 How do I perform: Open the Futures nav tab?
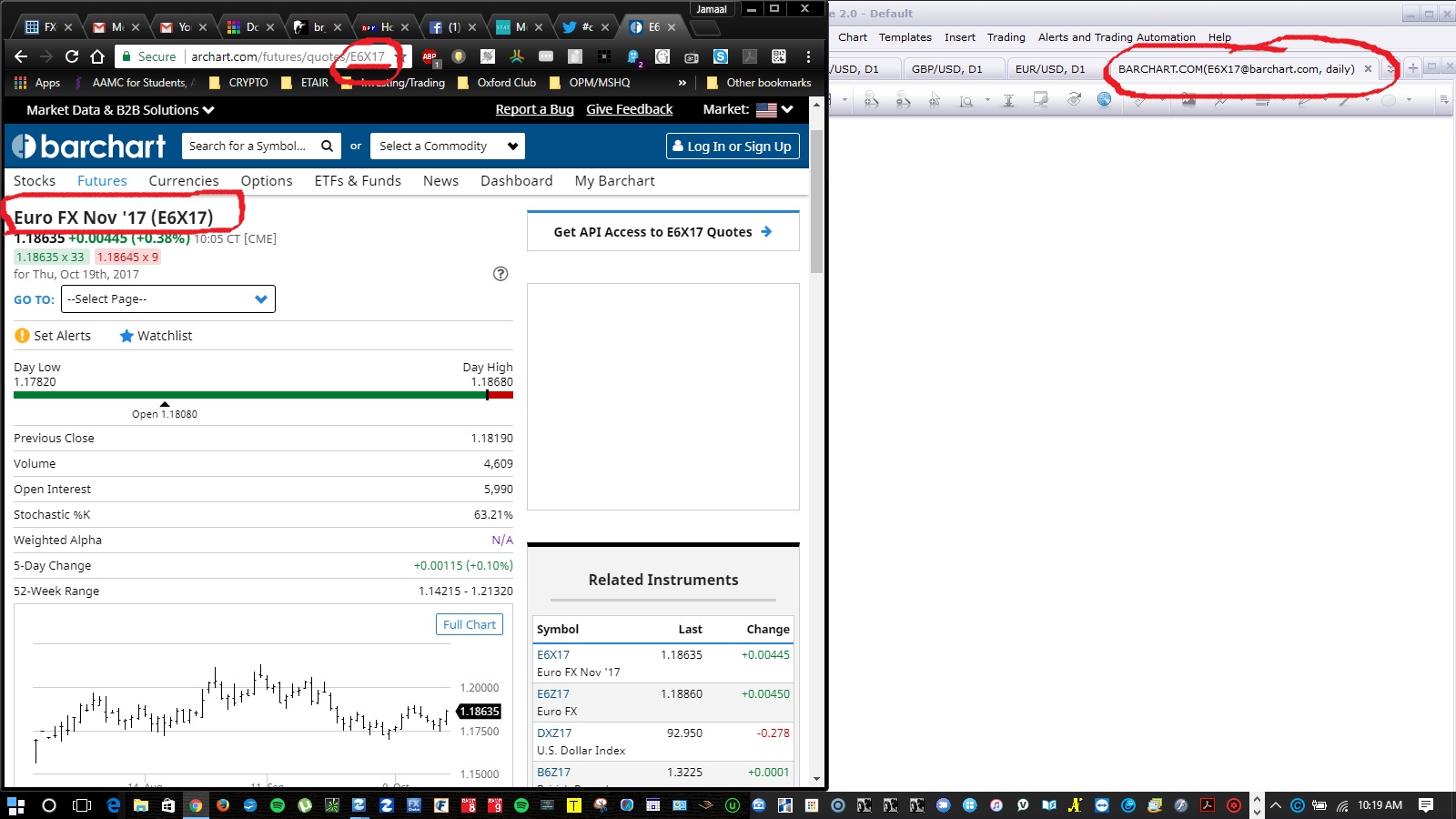coord(102,181)
